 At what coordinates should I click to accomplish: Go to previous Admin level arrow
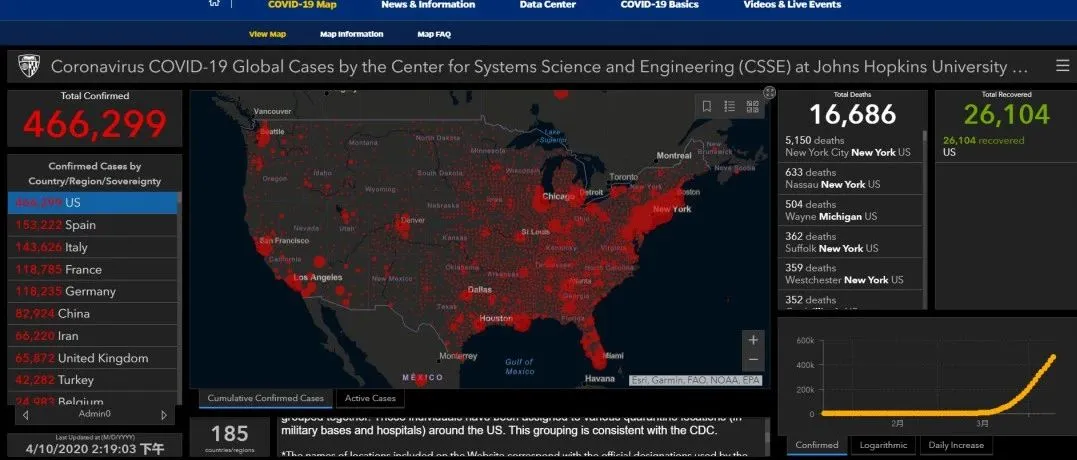26,415
